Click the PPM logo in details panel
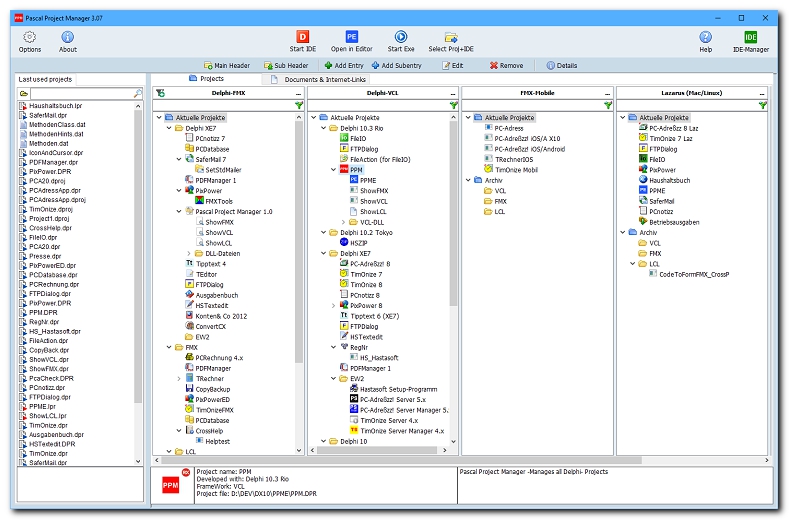Screen dimensions: 789x520 pyautogui.click(x=171, y=486)
